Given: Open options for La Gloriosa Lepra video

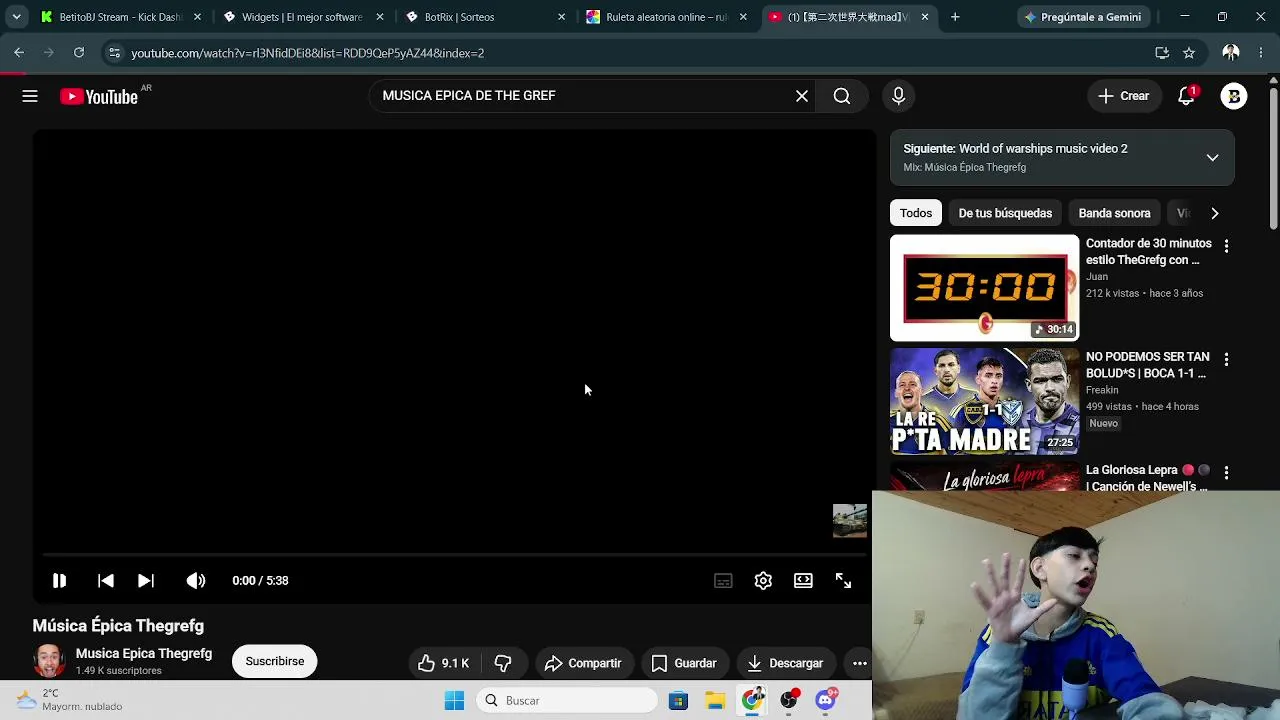Looking at the screenshot, I should [1226, 472].
